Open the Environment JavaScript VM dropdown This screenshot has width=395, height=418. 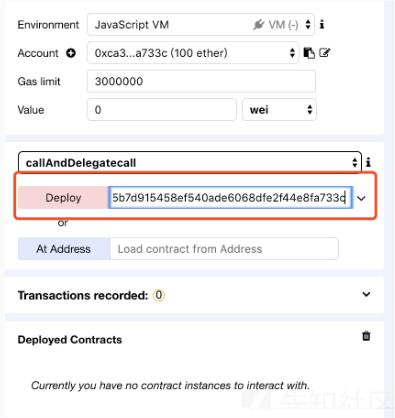[x=201, y=25]
